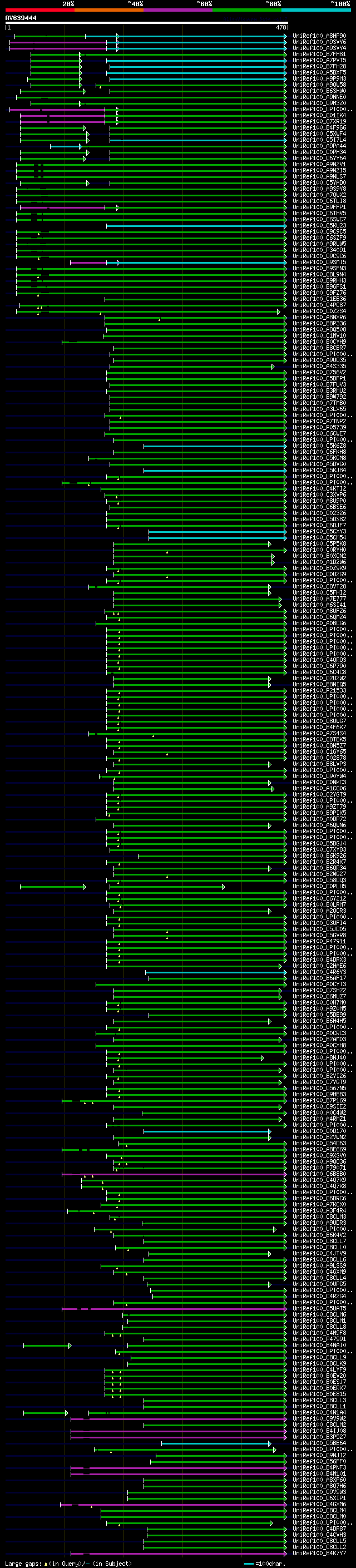Select the UniRef100_Q9SMI5 label
The height and width of the screenshot is (1568, 356).
319,263
